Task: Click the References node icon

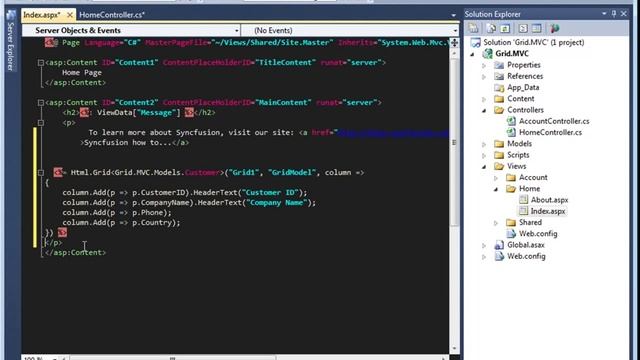Action: point(499,76)
